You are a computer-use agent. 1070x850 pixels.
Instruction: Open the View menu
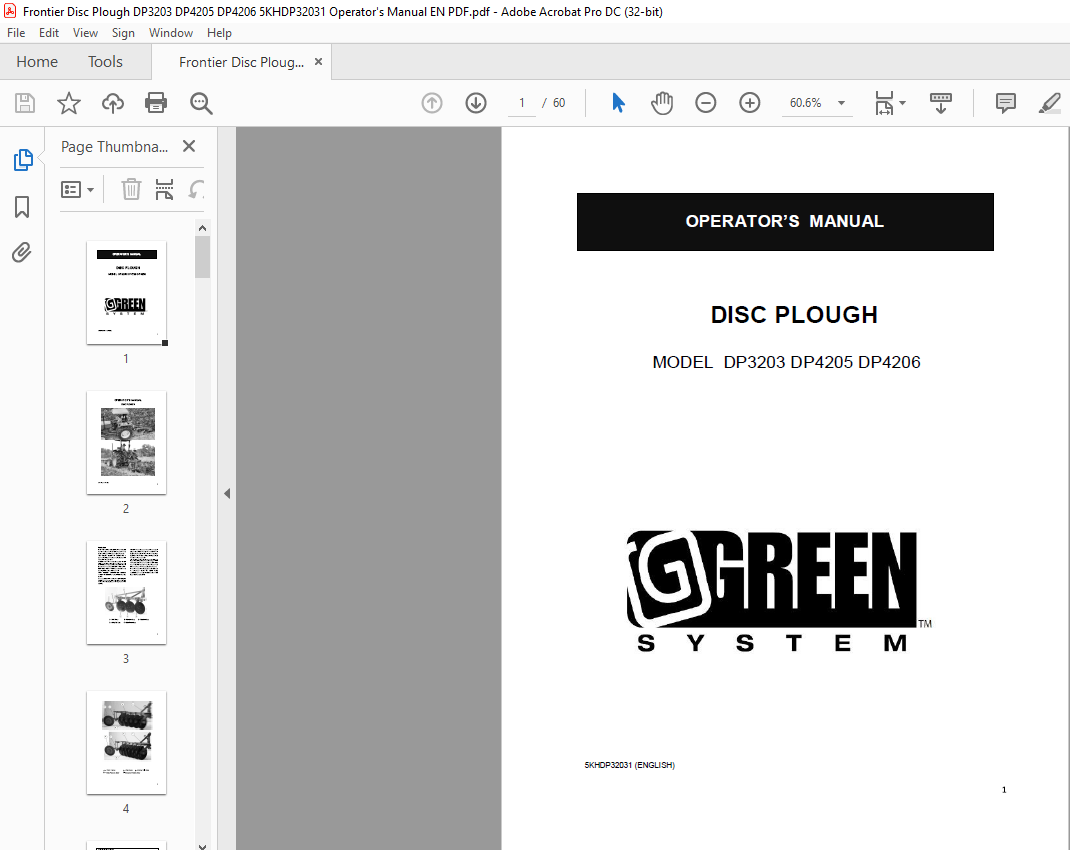85,33
